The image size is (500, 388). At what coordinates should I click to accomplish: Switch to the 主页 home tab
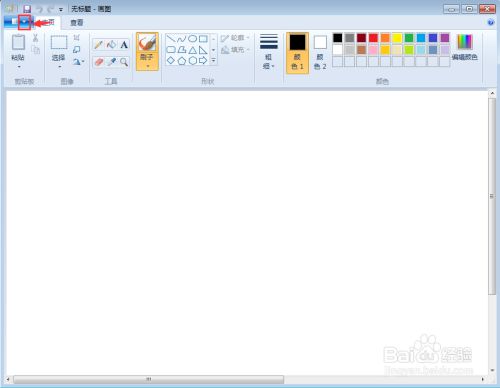[x=47, y=22]
